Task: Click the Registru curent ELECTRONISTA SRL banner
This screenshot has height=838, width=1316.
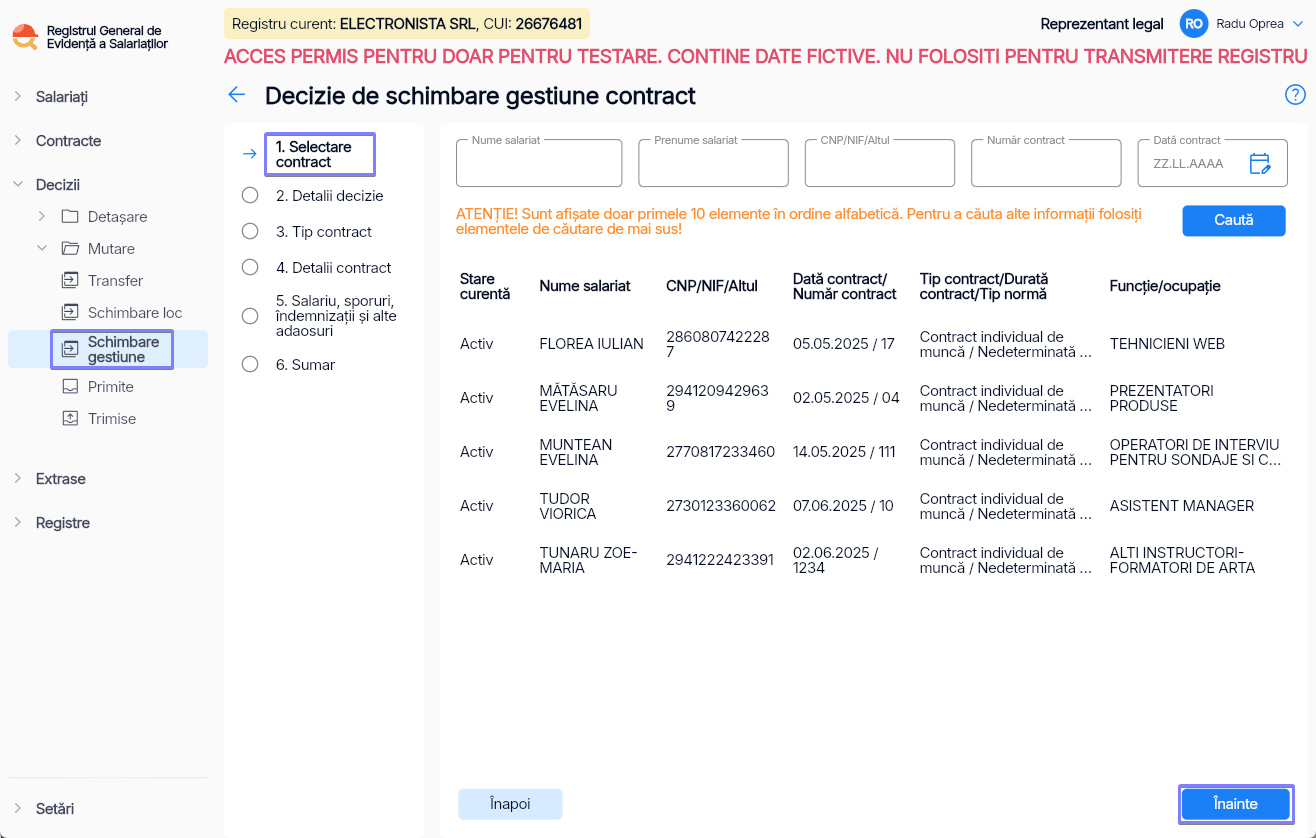Action: (x=407, y=23)
